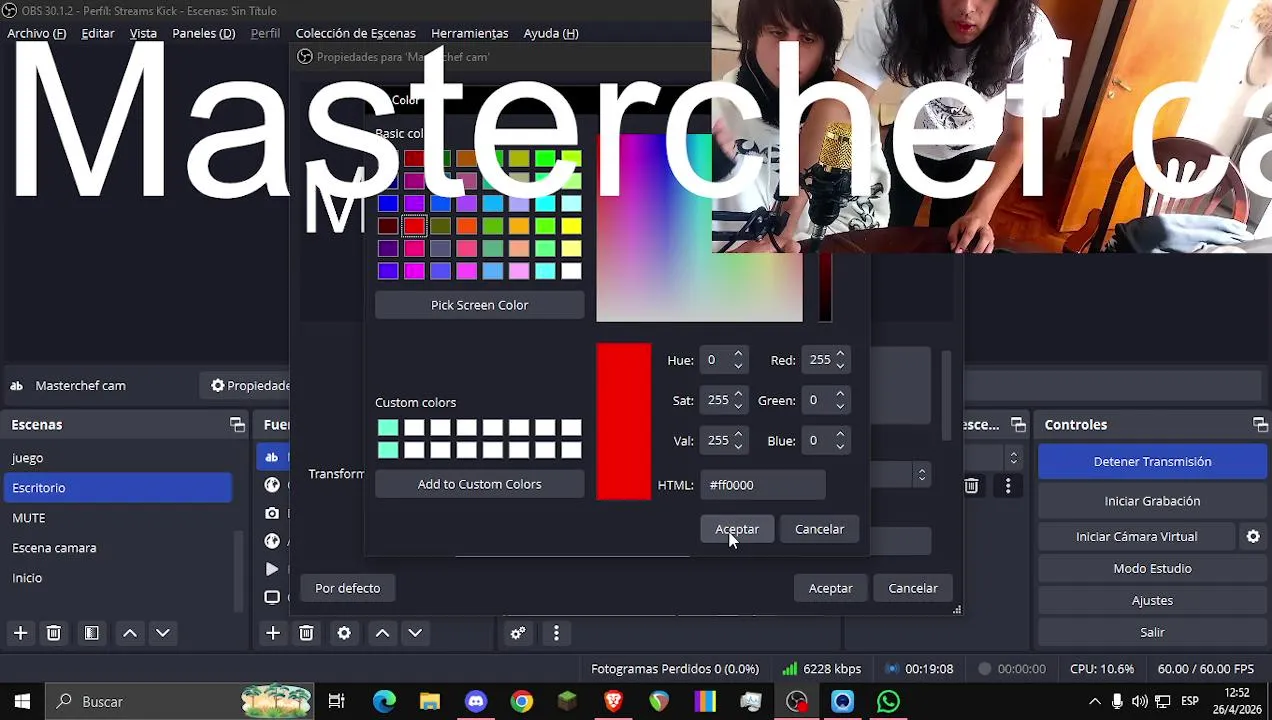The image size is (1272, 720).
Task: Open Ajustes from Controles panel
Action: click(x=1152, y=600)
